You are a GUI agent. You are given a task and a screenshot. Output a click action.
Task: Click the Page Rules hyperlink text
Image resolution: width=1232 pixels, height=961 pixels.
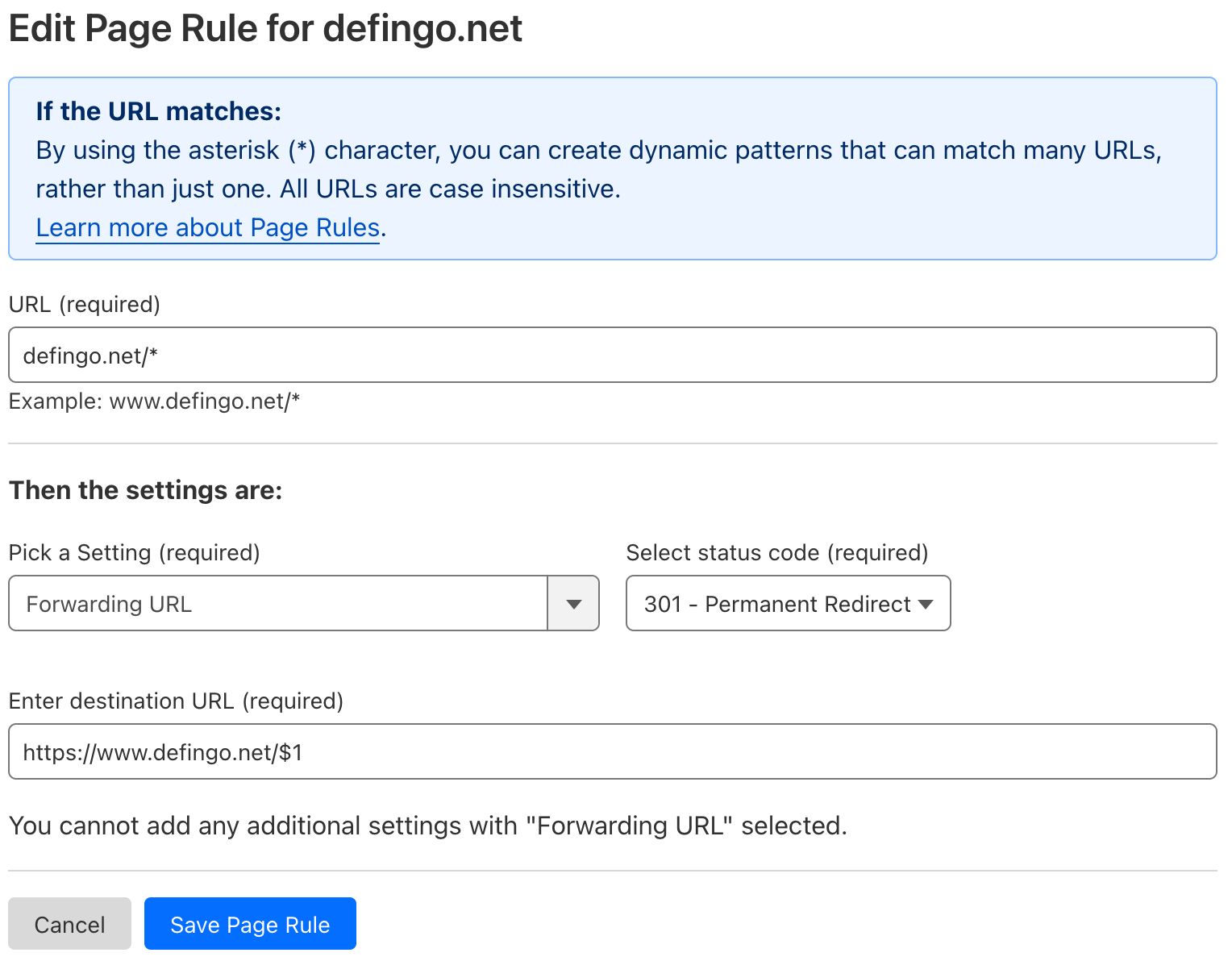(207, 227)
